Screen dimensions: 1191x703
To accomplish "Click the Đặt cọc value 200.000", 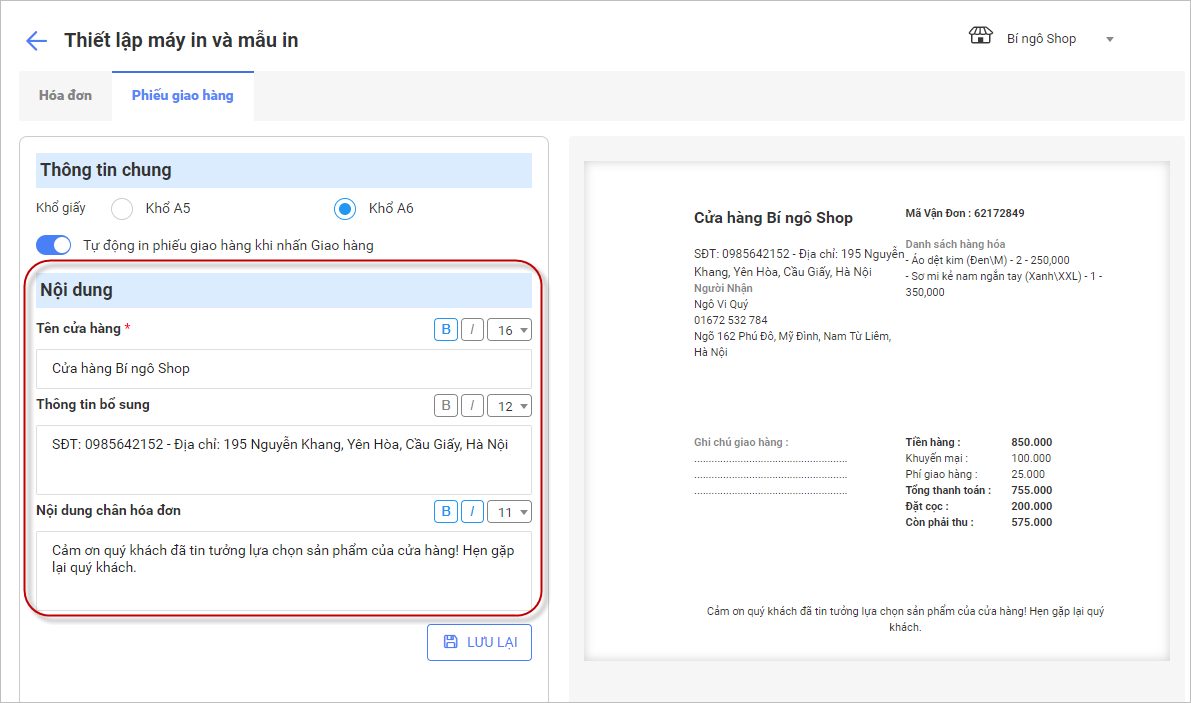I will point(1031,506).
